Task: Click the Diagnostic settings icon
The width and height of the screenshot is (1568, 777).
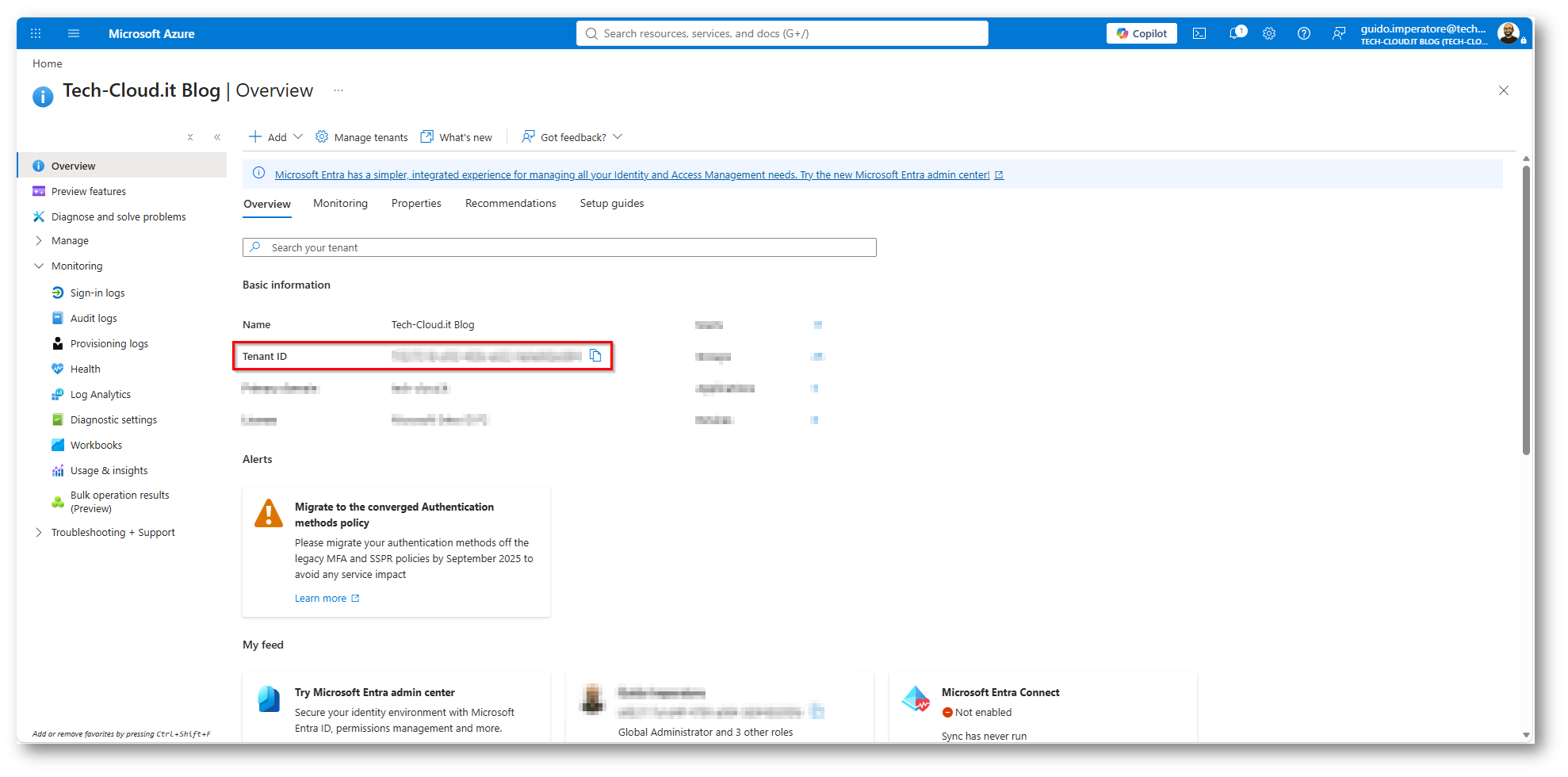Action: click(58, 420)
